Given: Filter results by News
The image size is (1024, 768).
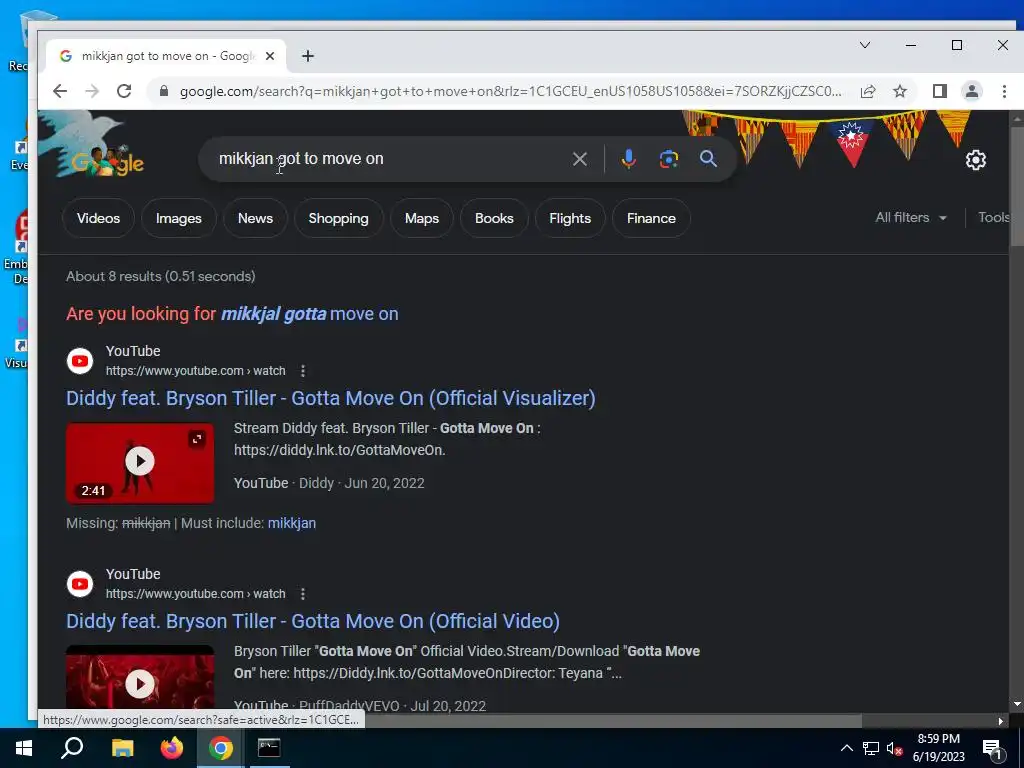Looking at the screenshot, I should [255, 218].
